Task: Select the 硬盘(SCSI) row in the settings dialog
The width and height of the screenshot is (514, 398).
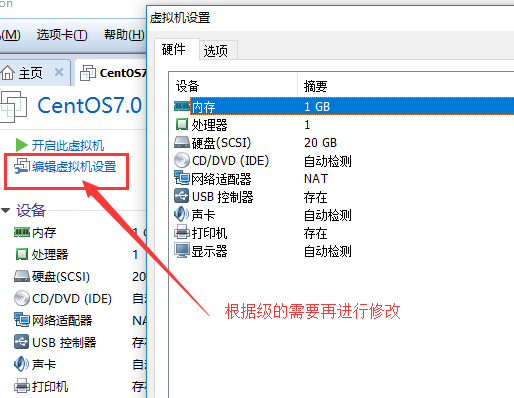Action: (x=343, y=142)
